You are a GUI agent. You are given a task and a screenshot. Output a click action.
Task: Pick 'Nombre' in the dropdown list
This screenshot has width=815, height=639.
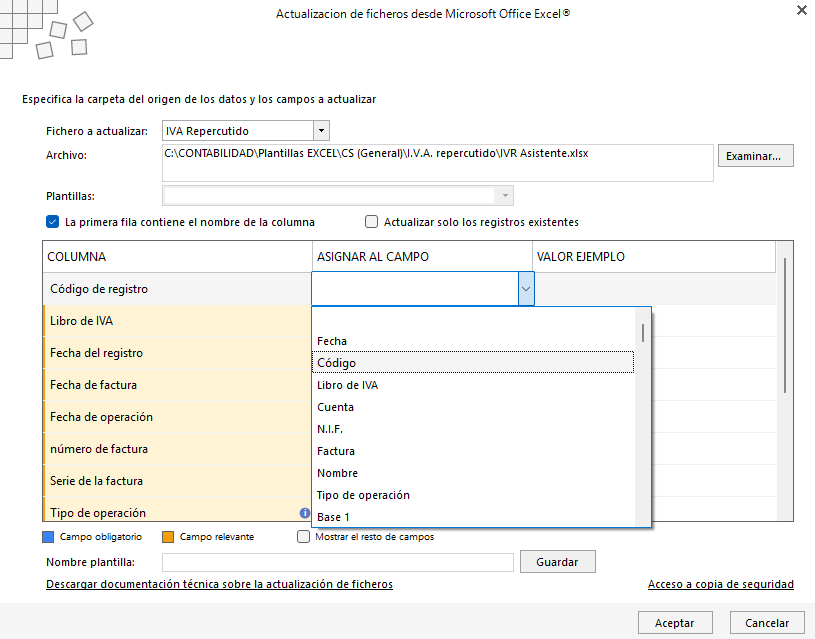coord(473,473)
